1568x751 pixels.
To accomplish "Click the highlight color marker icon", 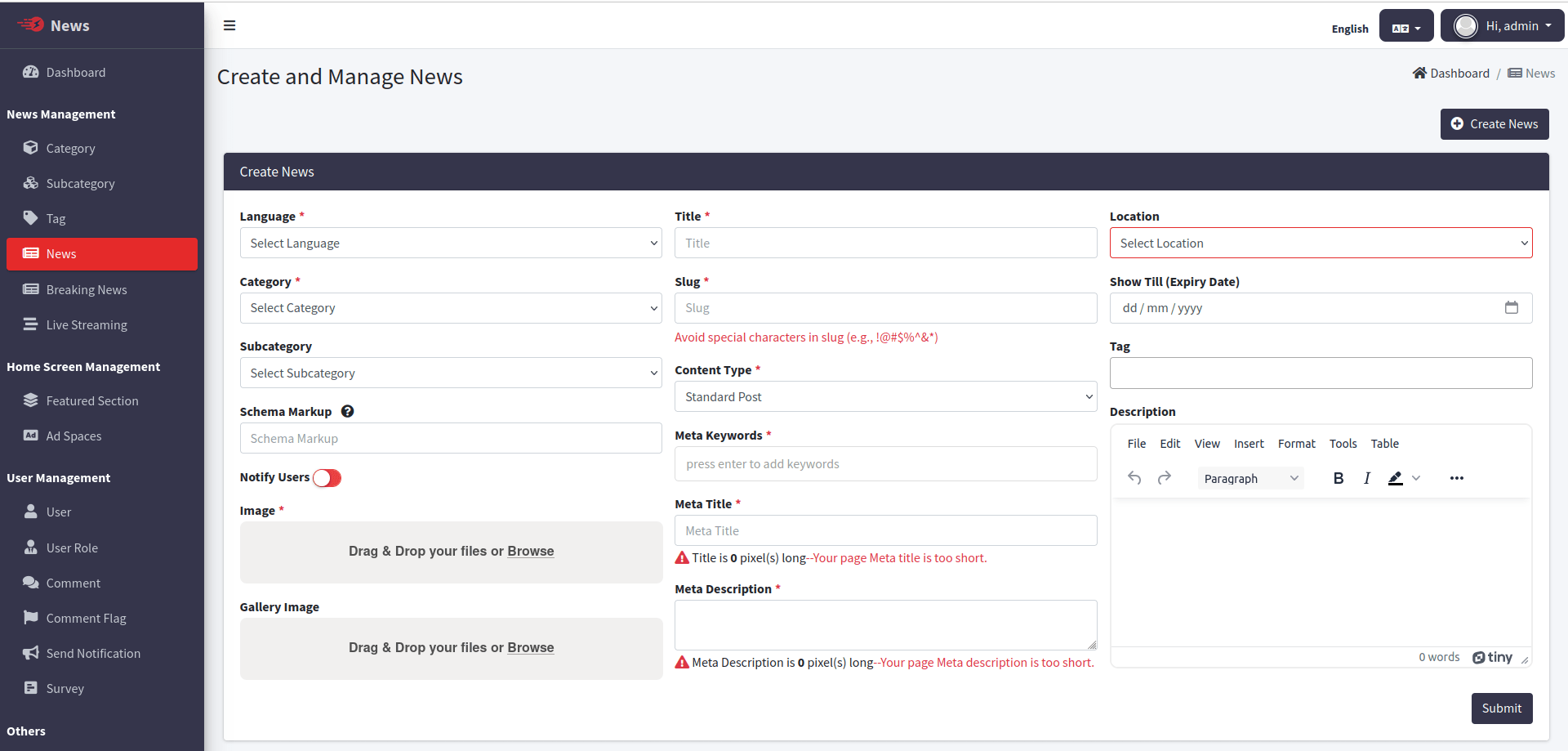I will [x=1395, y=478].
